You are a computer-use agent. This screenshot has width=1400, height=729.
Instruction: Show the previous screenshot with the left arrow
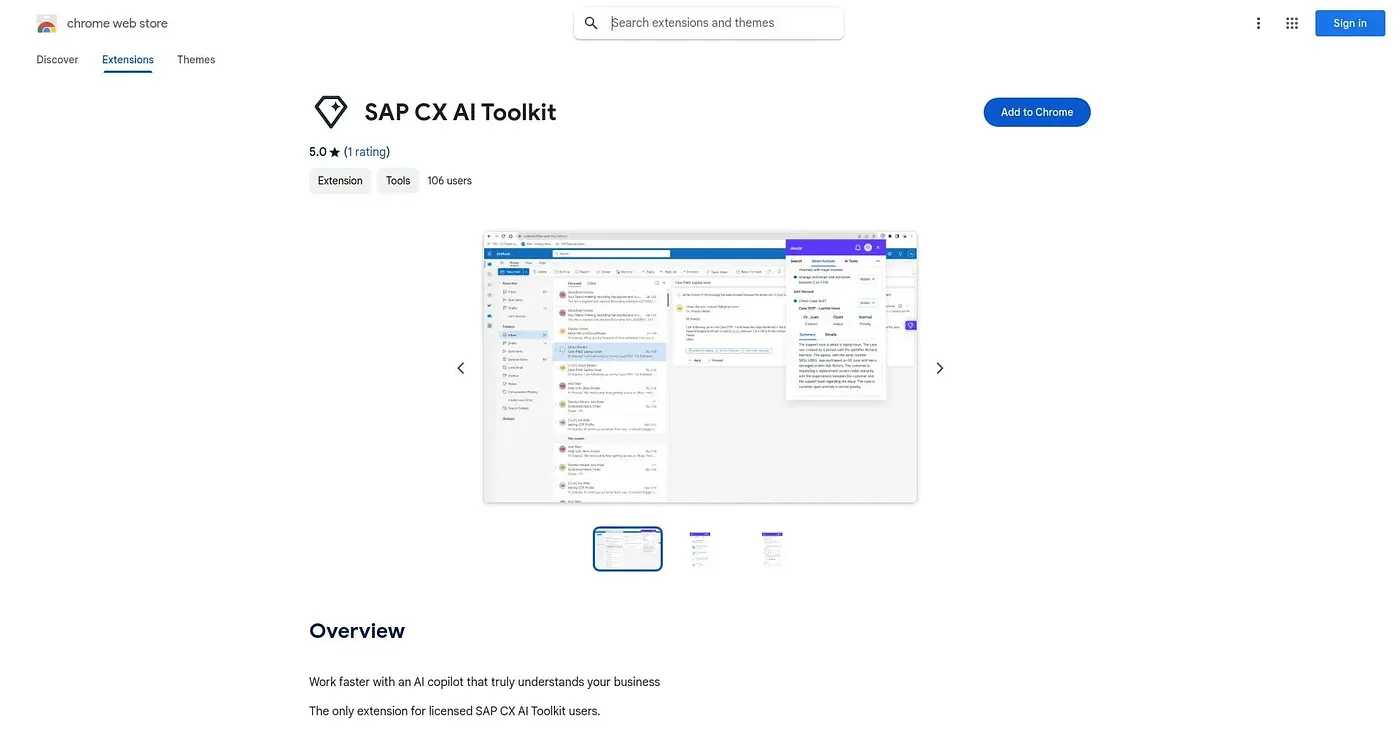tap(461, 368)
